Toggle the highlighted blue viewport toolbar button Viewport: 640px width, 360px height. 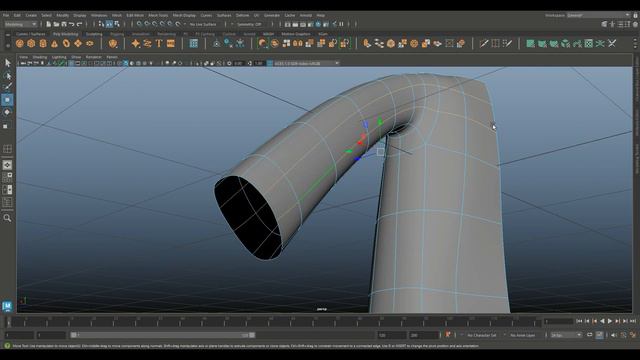click(x=126, y=63)
